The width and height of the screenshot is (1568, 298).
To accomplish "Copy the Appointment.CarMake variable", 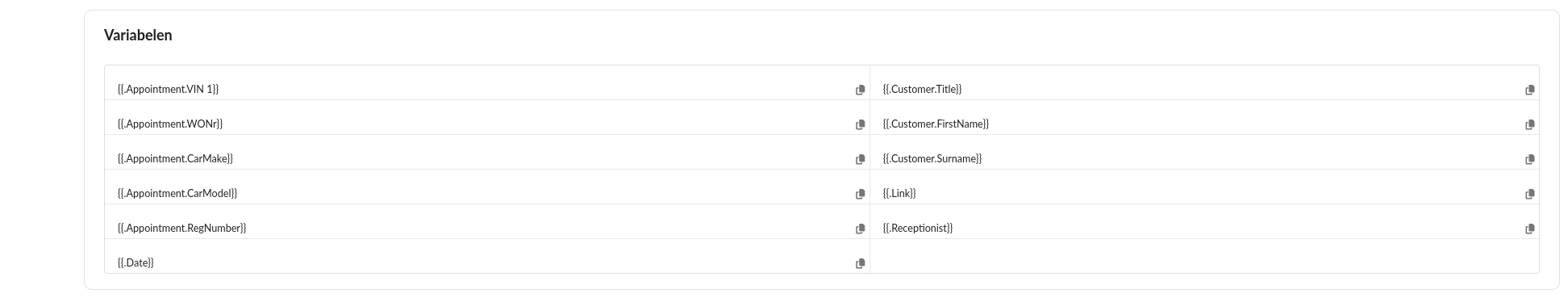I will (x=860, y=159).
